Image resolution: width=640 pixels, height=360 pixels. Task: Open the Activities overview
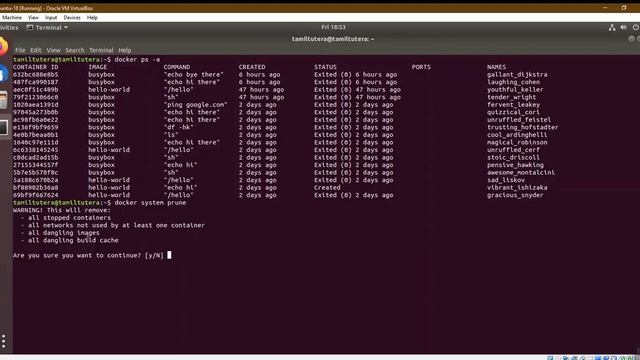[x=9, y=27]
